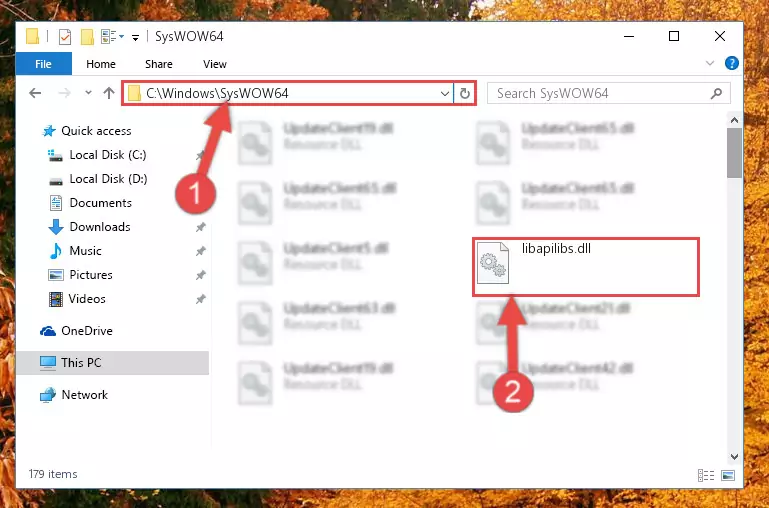
Task: Click the Downloads pin icon
Action: coord(201,227)
